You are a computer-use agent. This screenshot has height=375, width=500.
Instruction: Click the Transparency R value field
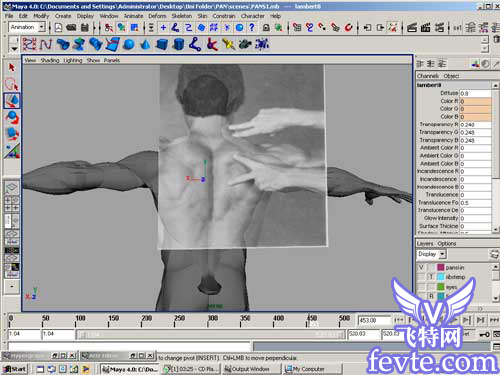click(x=475, y=125)
